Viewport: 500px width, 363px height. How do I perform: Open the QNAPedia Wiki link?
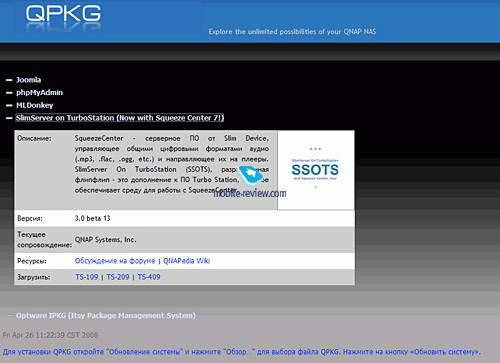tap(186, 261)
